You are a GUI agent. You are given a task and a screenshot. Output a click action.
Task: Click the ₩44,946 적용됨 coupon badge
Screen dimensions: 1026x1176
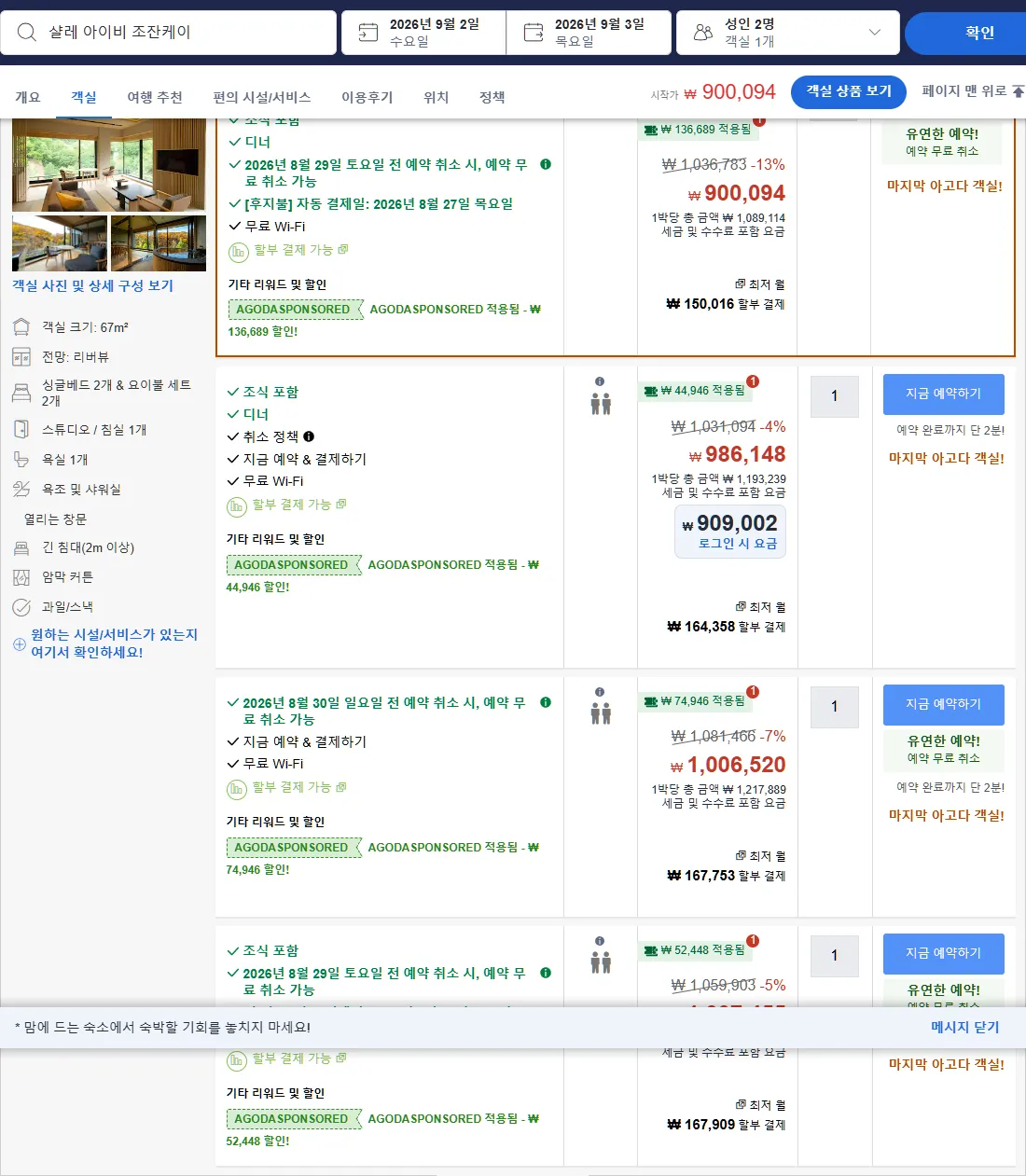coord(695,391)
